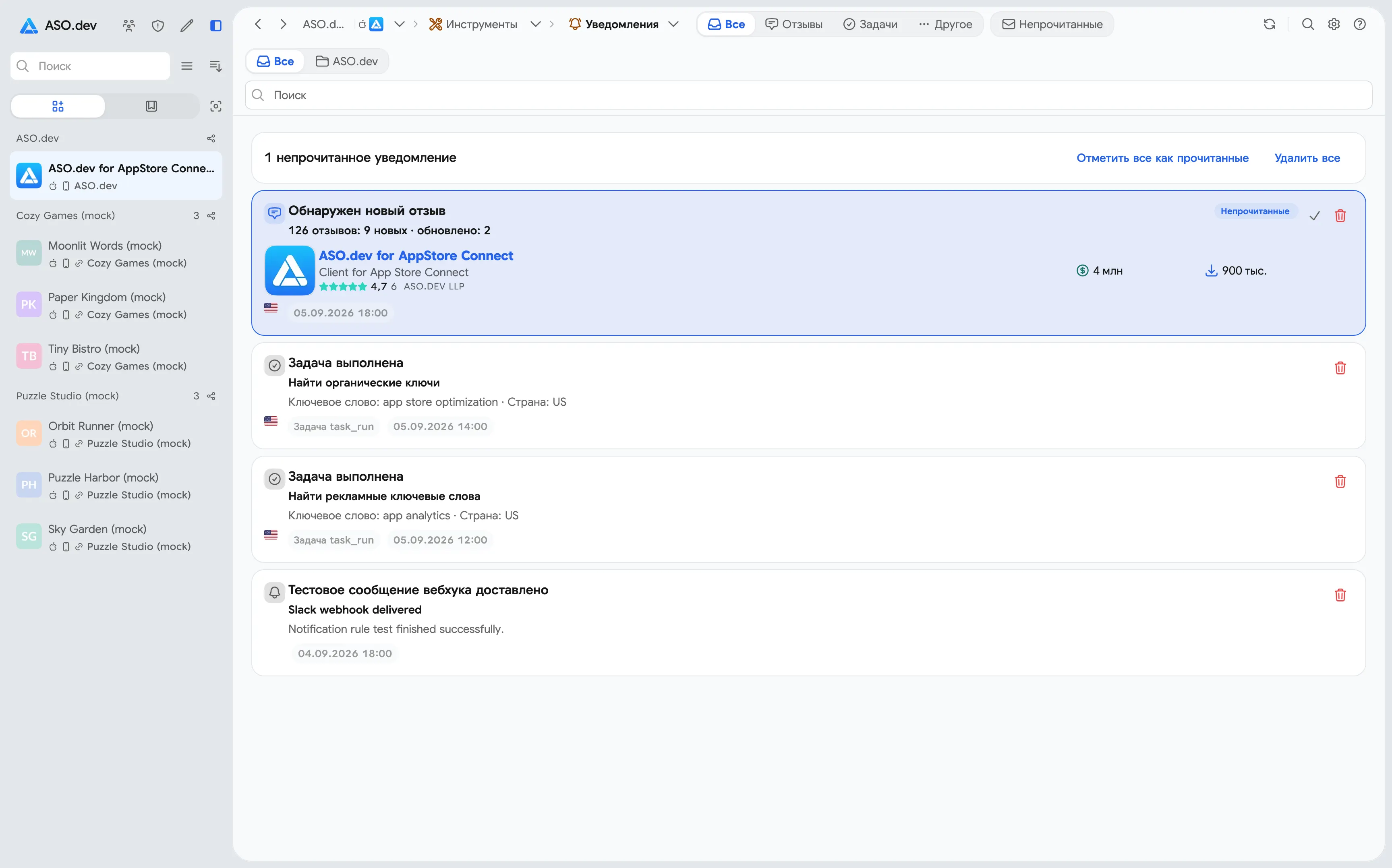
Task: Select the Задачи filter tab
Action: [x=870, y=24]
